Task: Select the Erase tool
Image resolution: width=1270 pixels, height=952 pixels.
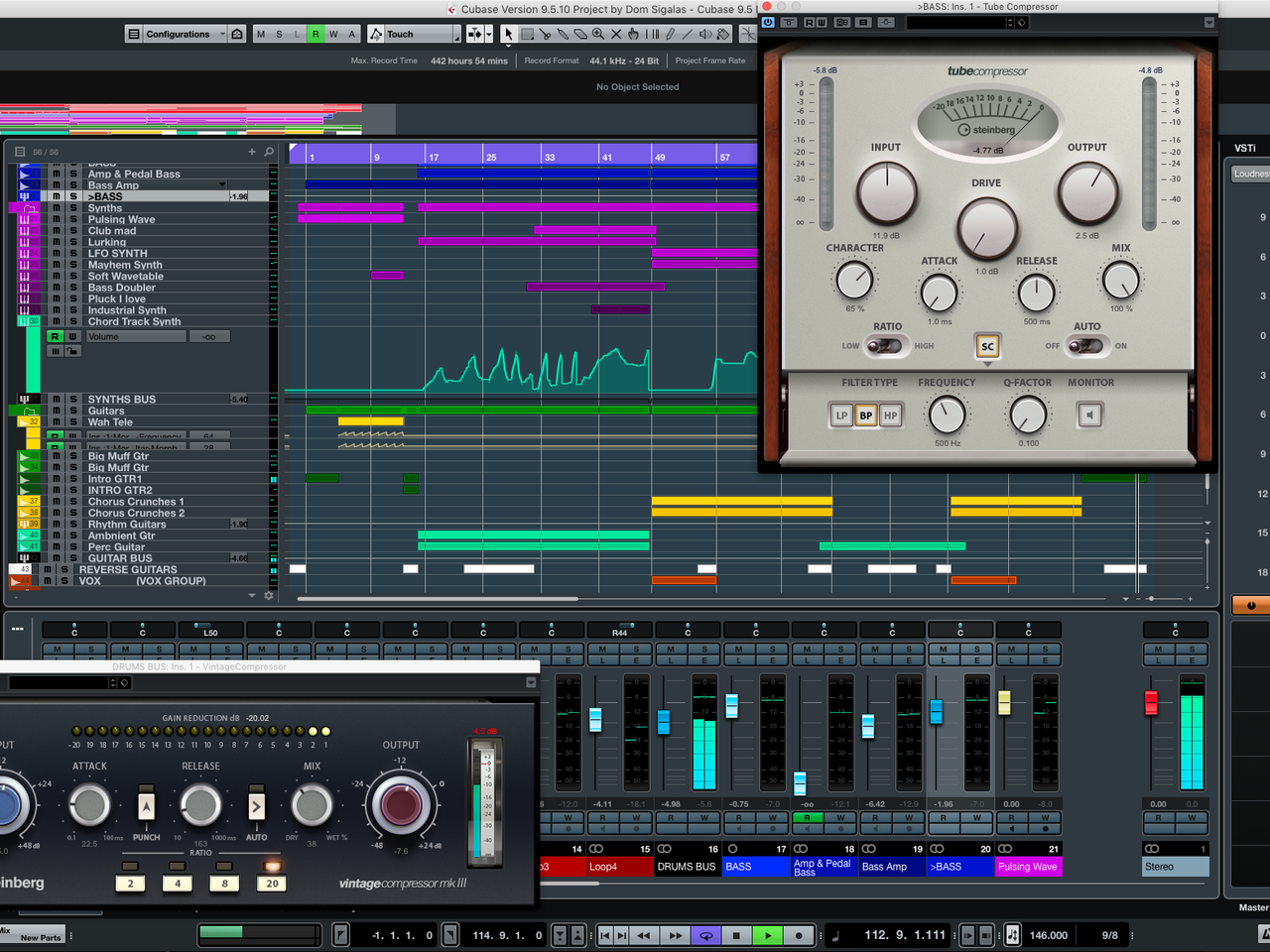Action: (580, 34)
